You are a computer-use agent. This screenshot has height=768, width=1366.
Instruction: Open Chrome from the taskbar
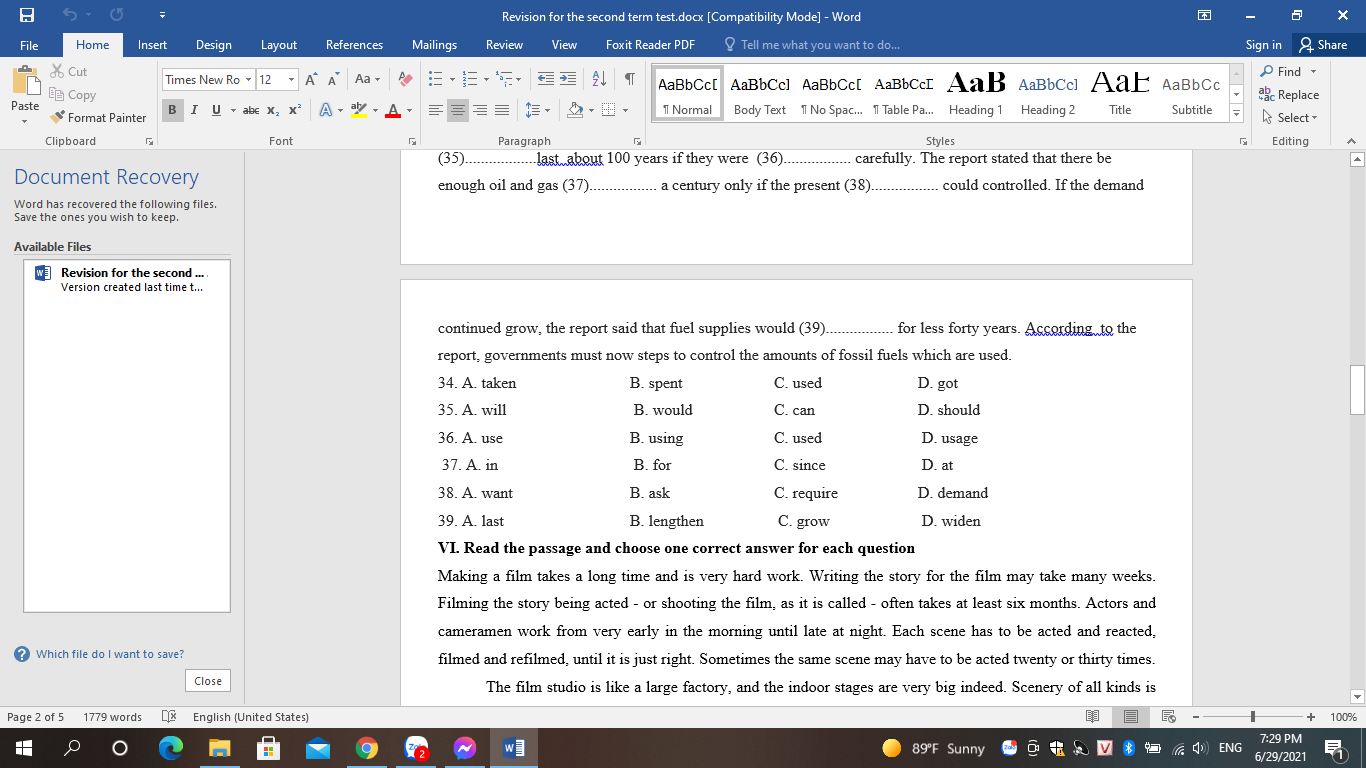pos(366,748)
